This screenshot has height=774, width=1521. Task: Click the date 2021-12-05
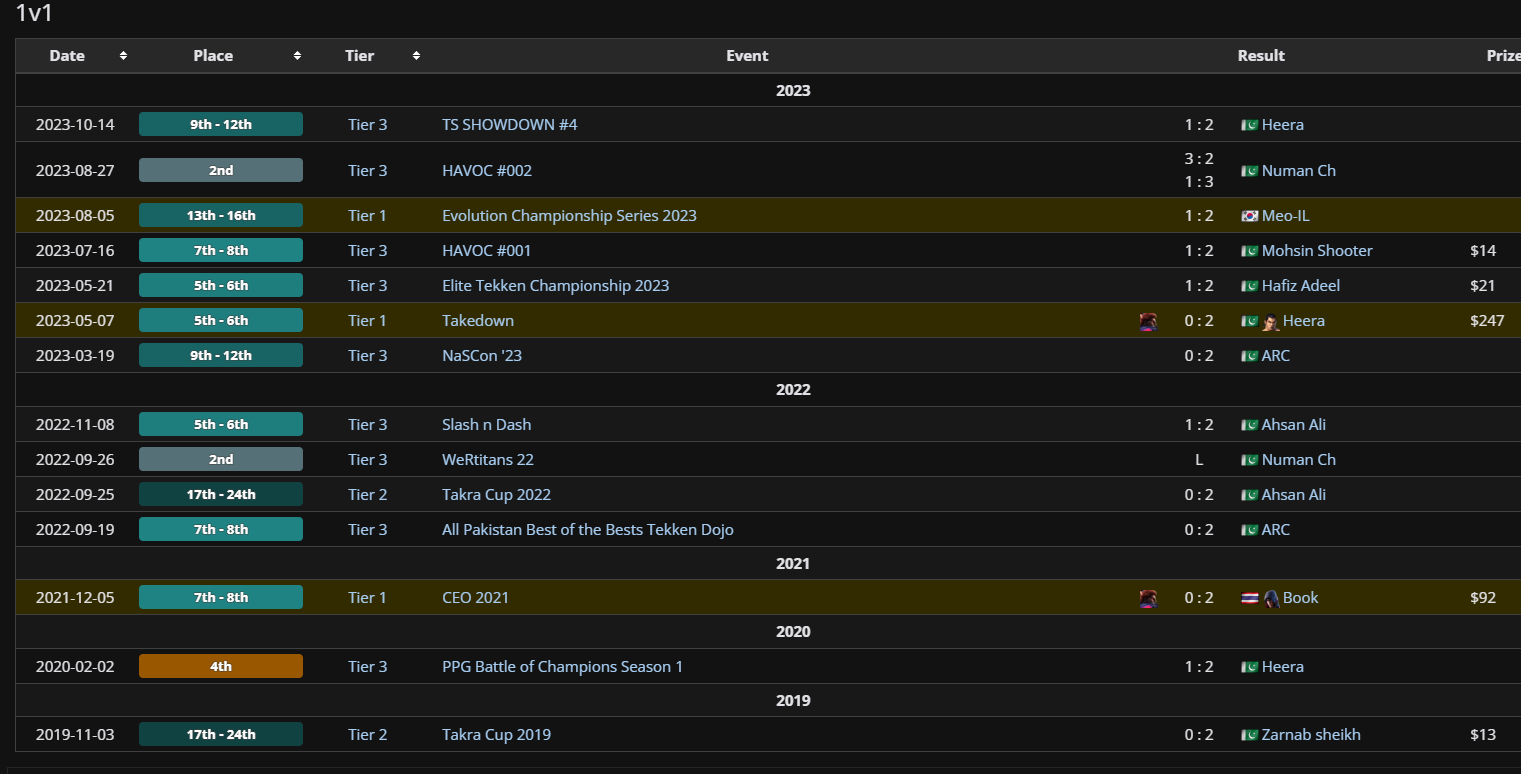75,598
